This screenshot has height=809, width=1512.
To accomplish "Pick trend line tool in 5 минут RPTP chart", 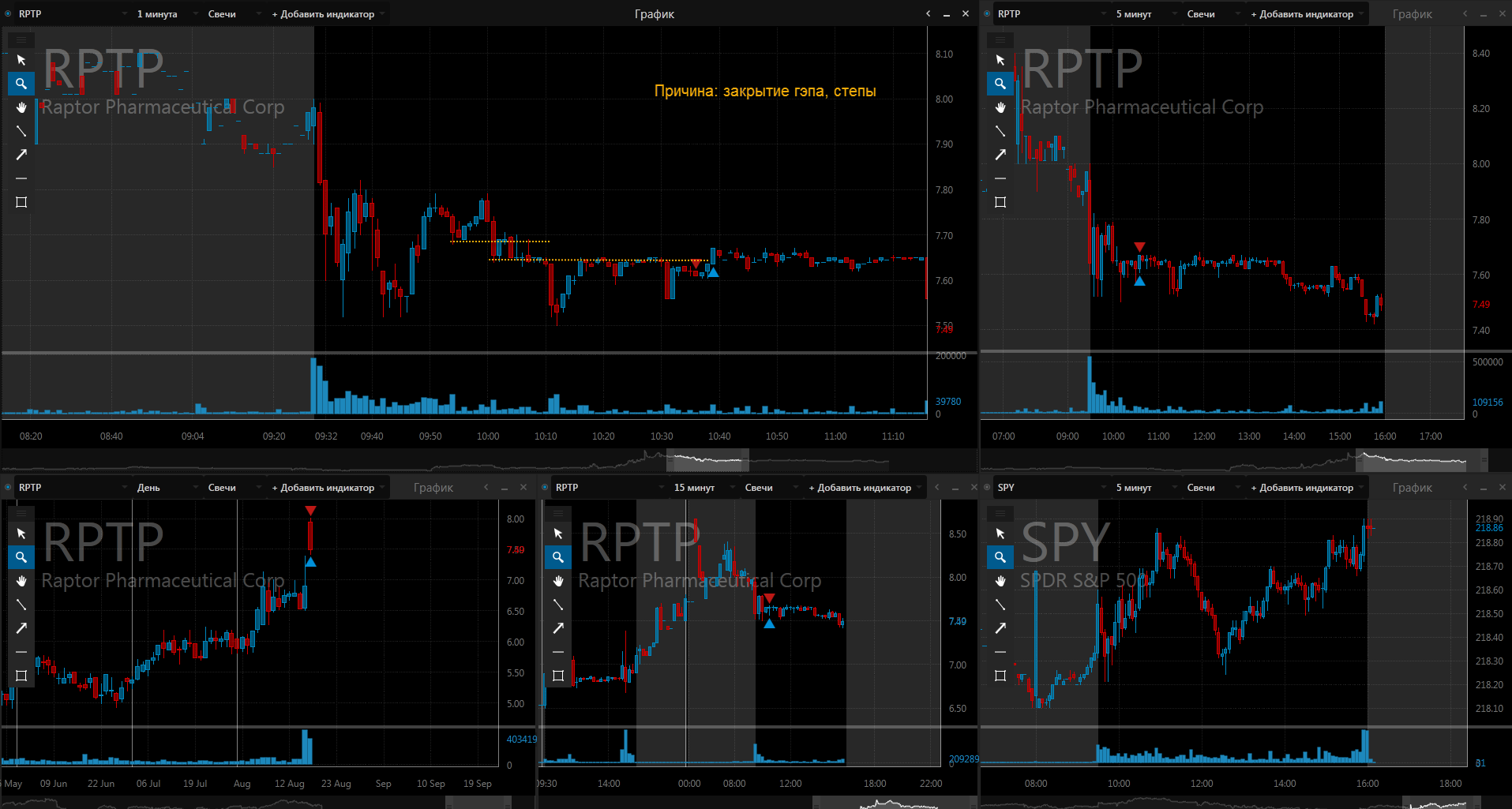I will point(1000,131).
